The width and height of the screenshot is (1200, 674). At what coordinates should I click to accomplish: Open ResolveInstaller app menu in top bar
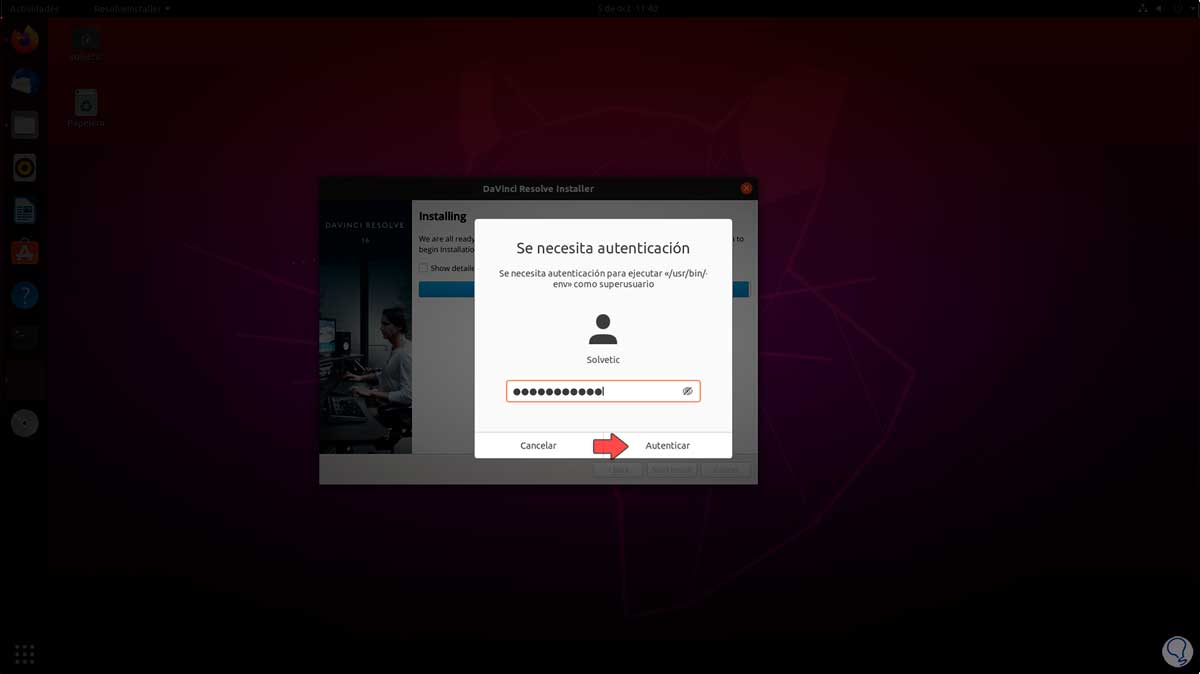130,8
